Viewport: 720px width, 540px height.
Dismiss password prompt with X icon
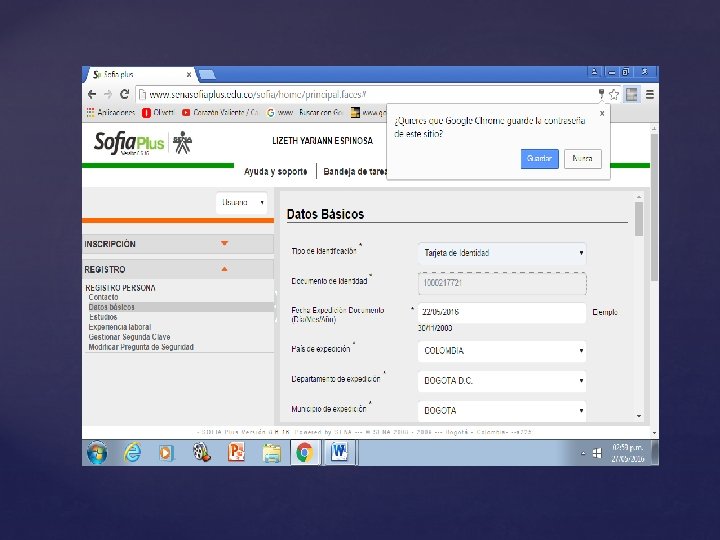tap(602, 113)
